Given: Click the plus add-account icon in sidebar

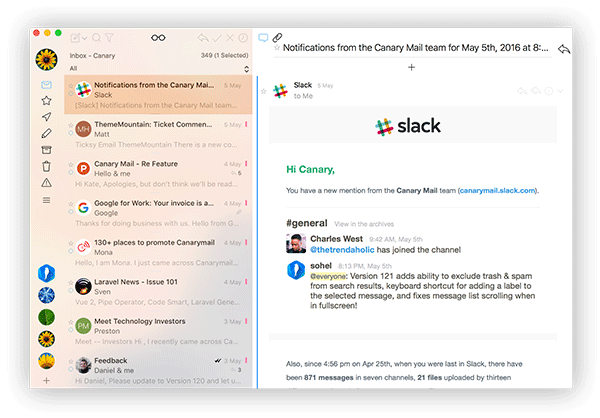Looking at the screenshot, I should (x=46, y=380).
